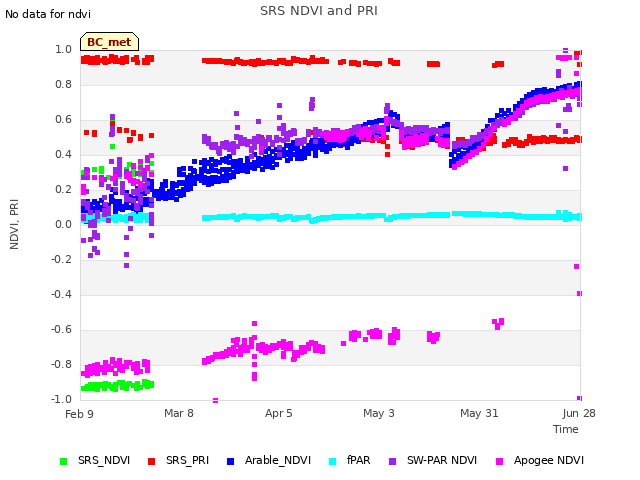Click the 'NDVI, PRI' y-axis label
This screenshot has width=640, height=480.
pos(14,224)
